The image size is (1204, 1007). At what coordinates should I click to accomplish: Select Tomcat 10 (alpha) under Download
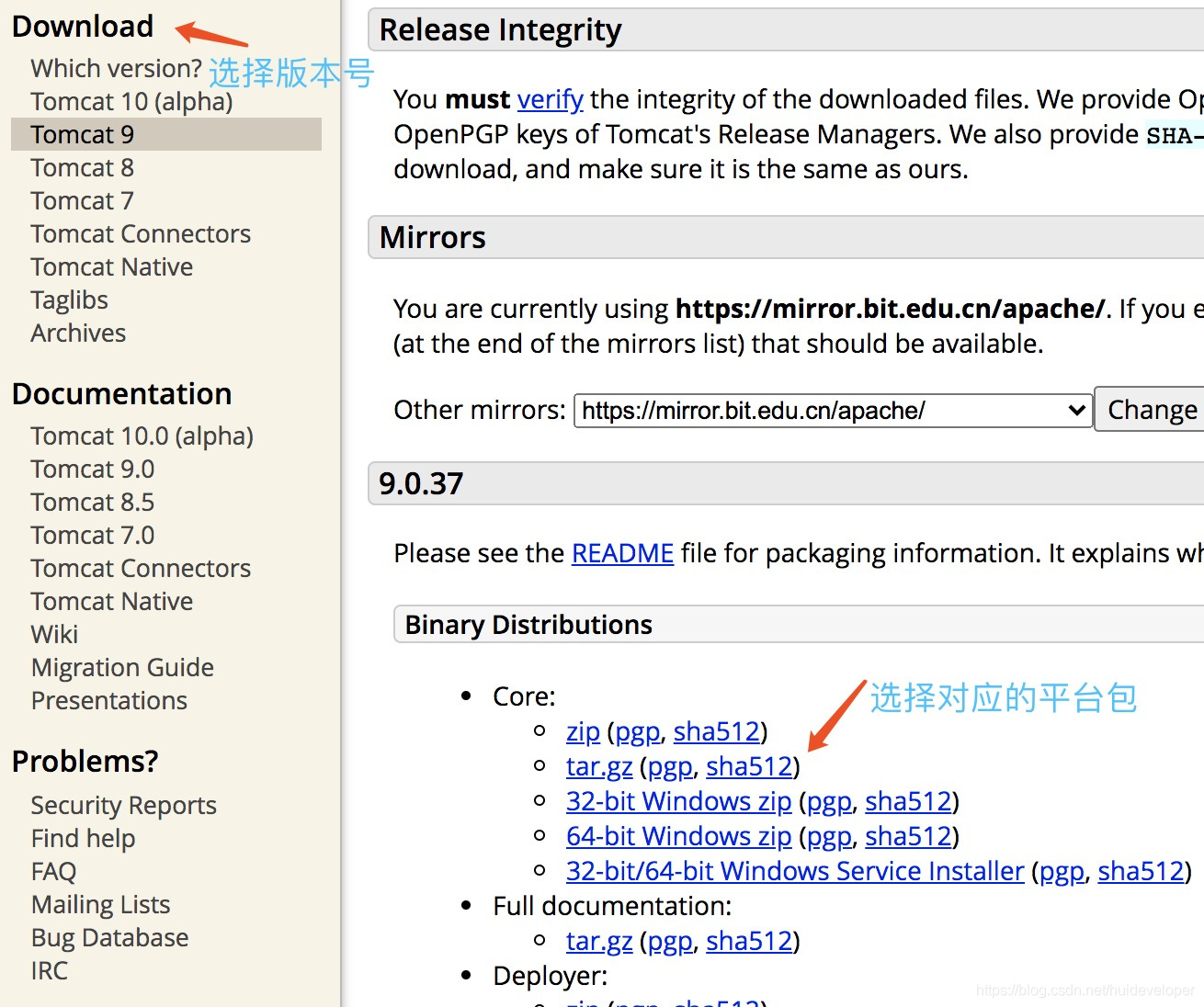(x=131, y=102)
